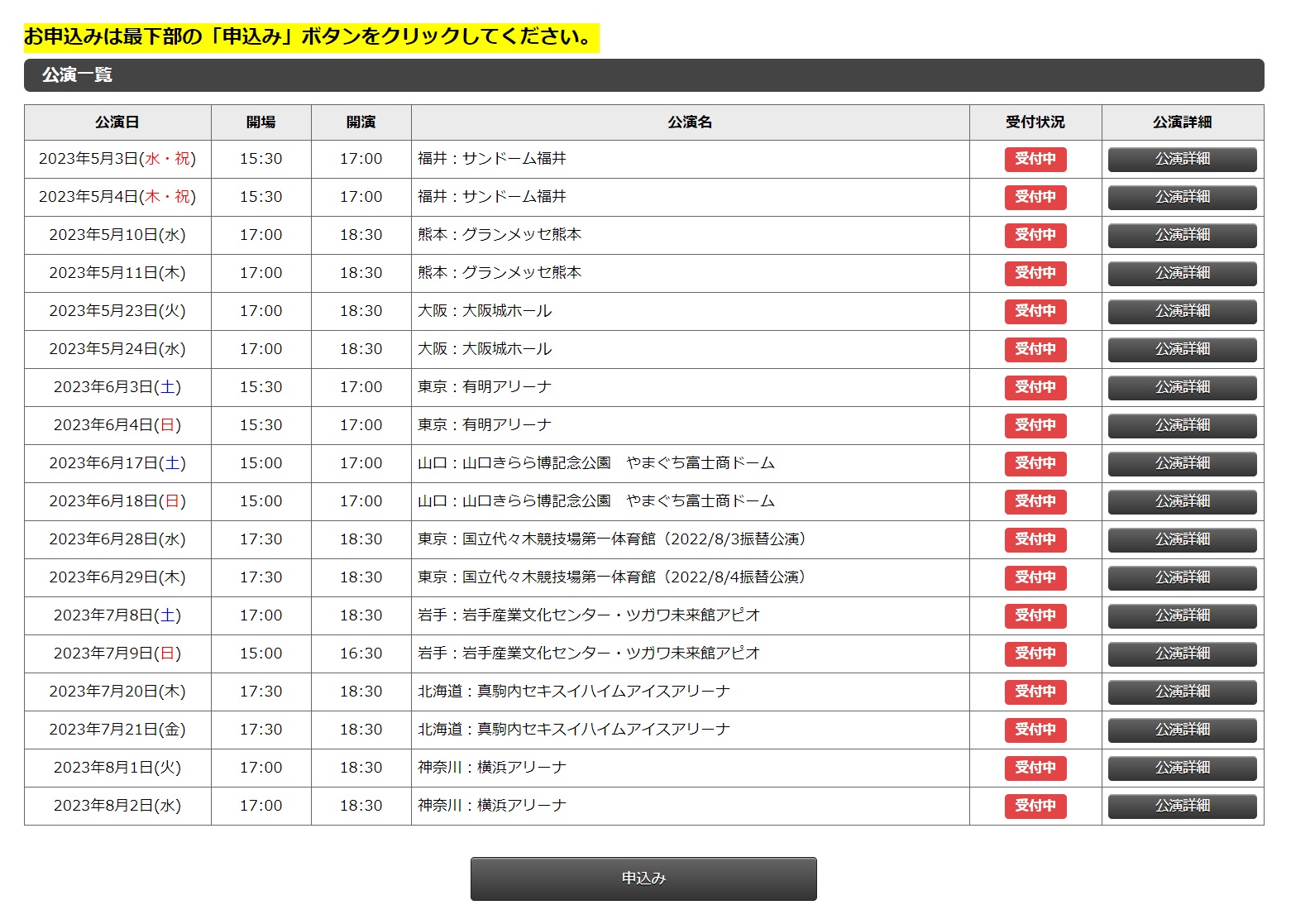The image size is (1291, 924).
Task: Open 公演詳細 for 2023年5月4日 performance
Action: click(1182, 197)
